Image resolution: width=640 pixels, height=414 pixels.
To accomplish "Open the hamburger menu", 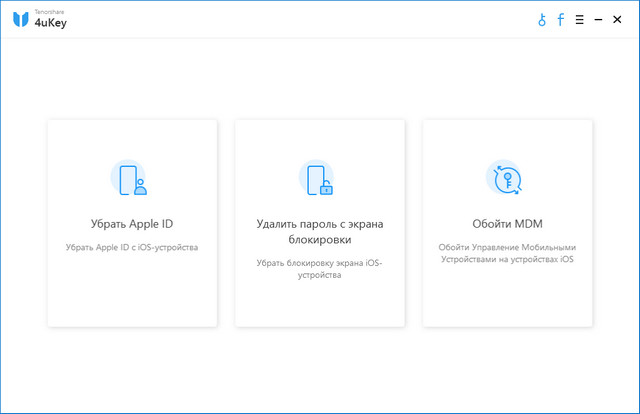I will click(x=580, y=20).
